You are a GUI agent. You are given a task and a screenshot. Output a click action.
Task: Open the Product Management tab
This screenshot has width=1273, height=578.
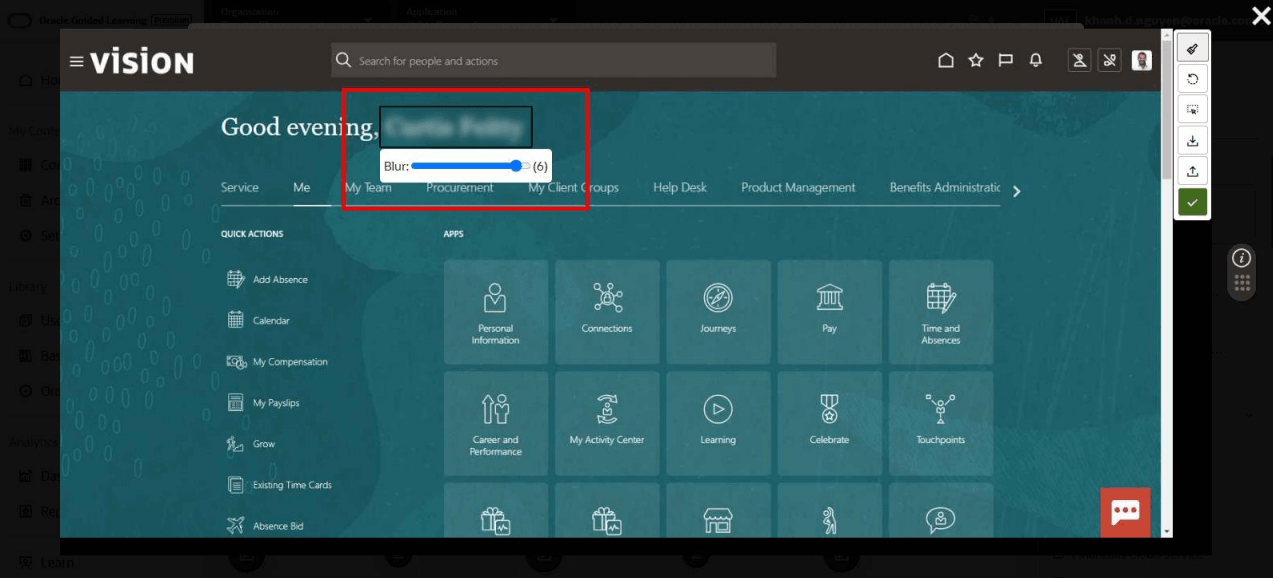(798, 187)
